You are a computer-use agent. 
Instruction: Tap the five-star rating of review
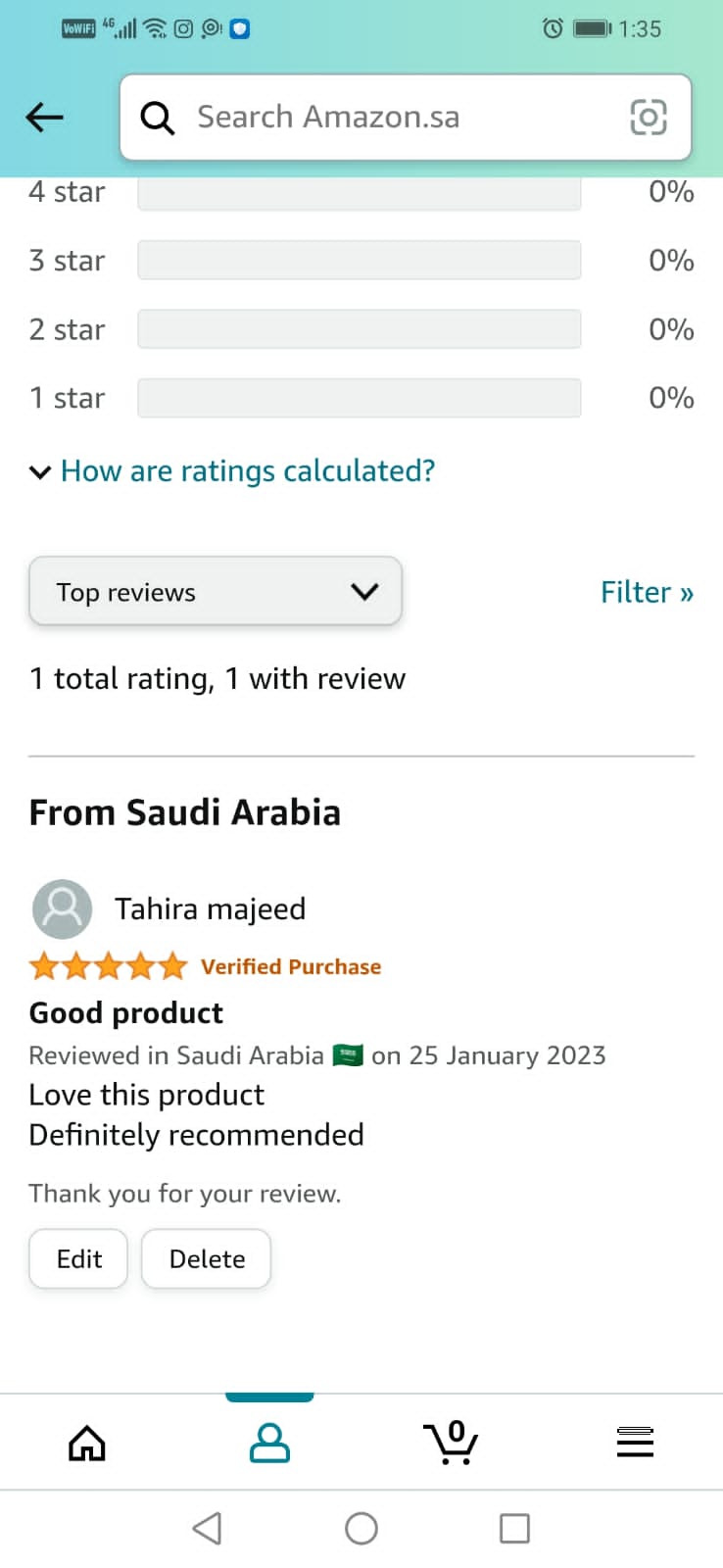point(108,966)
